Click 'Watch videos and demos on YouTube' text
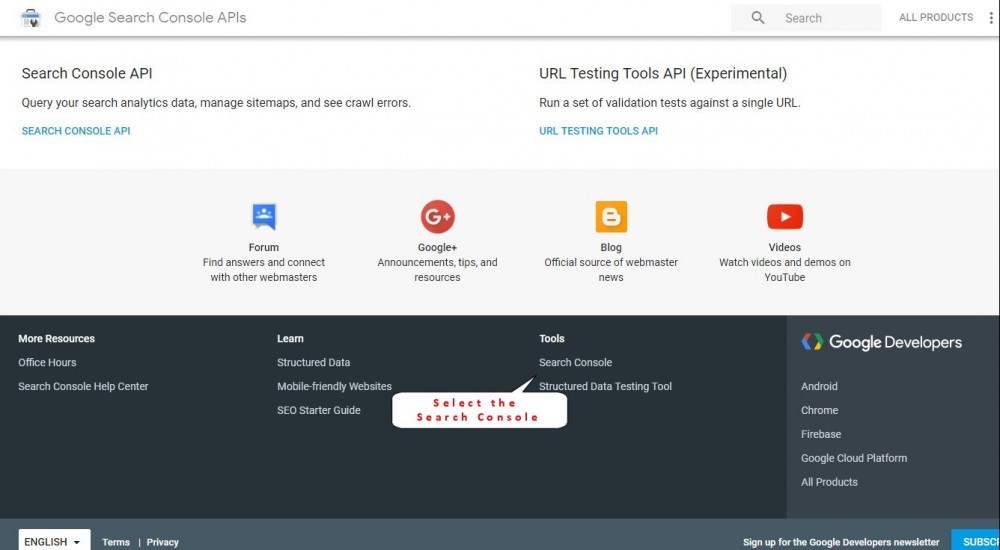Viewport: 1000px width, 550px height. [x=784, y=270]
